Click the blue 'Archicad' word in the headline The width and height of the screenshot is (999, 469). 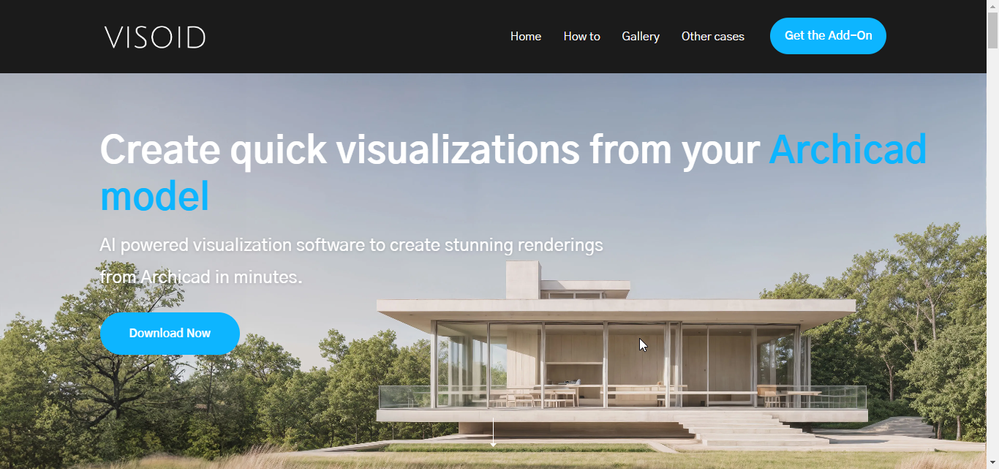click(847, 150)
